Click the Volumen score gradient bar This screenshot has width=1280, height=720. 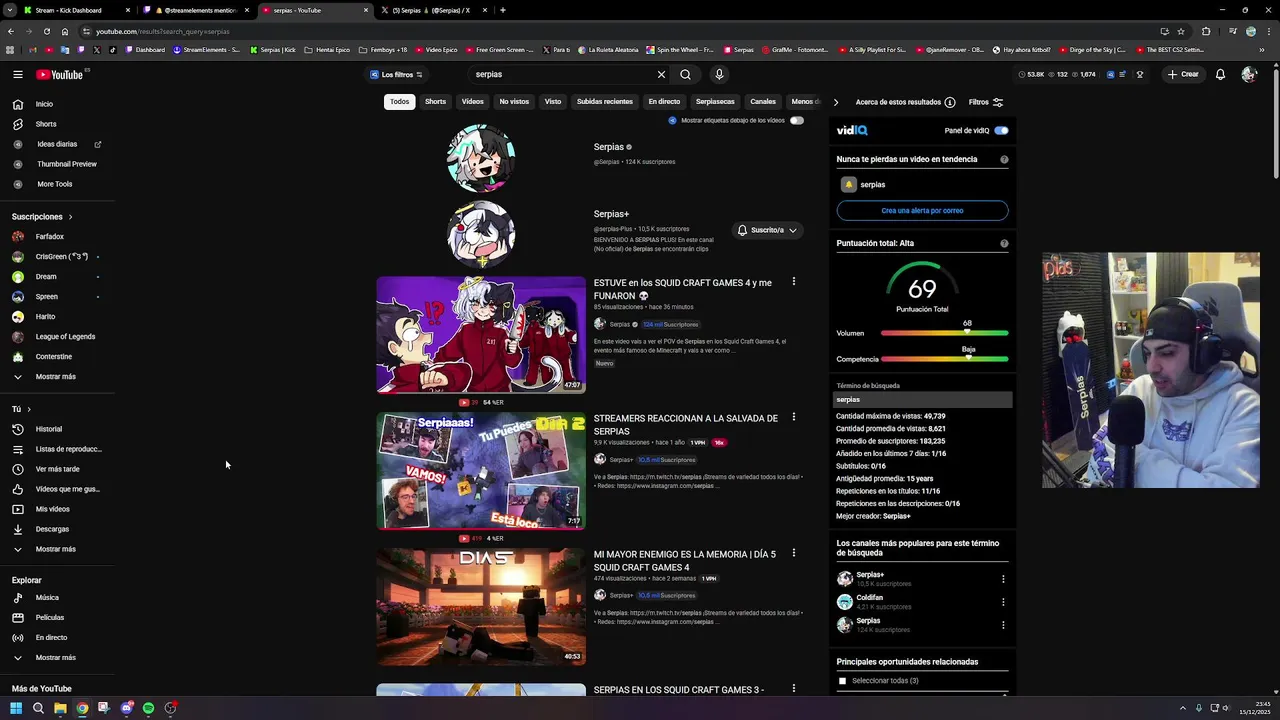click(944, 333)
